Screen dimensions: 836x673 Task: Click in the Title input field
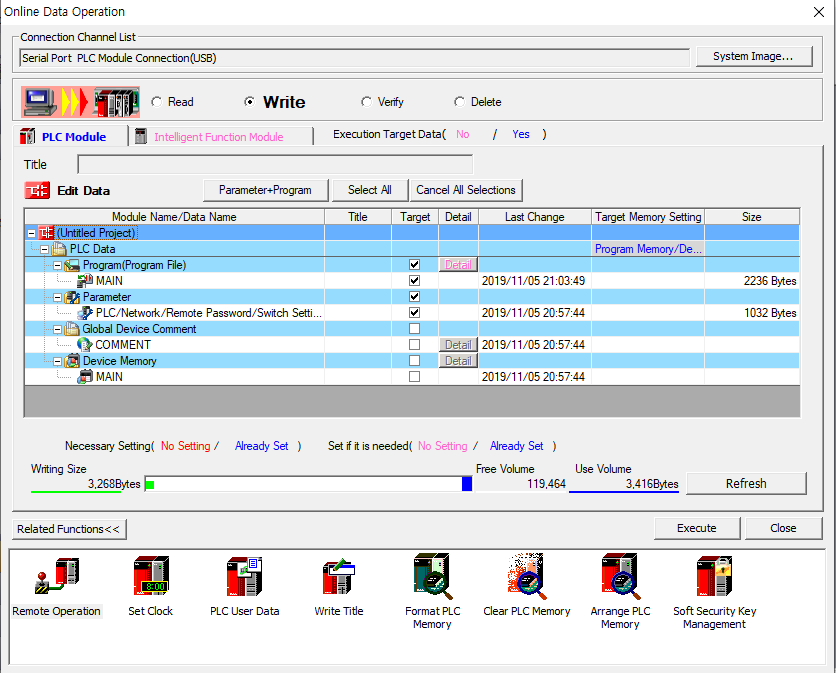pyautogui.click(x=275, y=164)
